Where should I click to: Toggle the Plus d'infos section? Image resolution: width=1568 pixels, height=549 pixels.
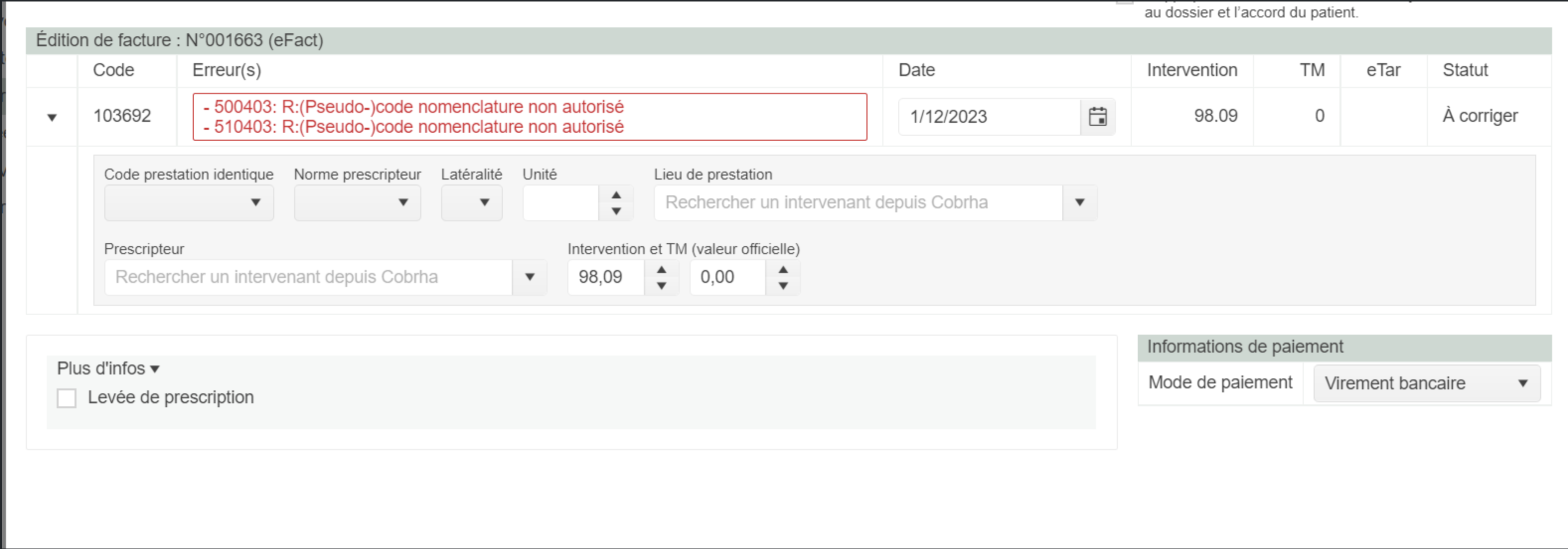pos(108,368)
